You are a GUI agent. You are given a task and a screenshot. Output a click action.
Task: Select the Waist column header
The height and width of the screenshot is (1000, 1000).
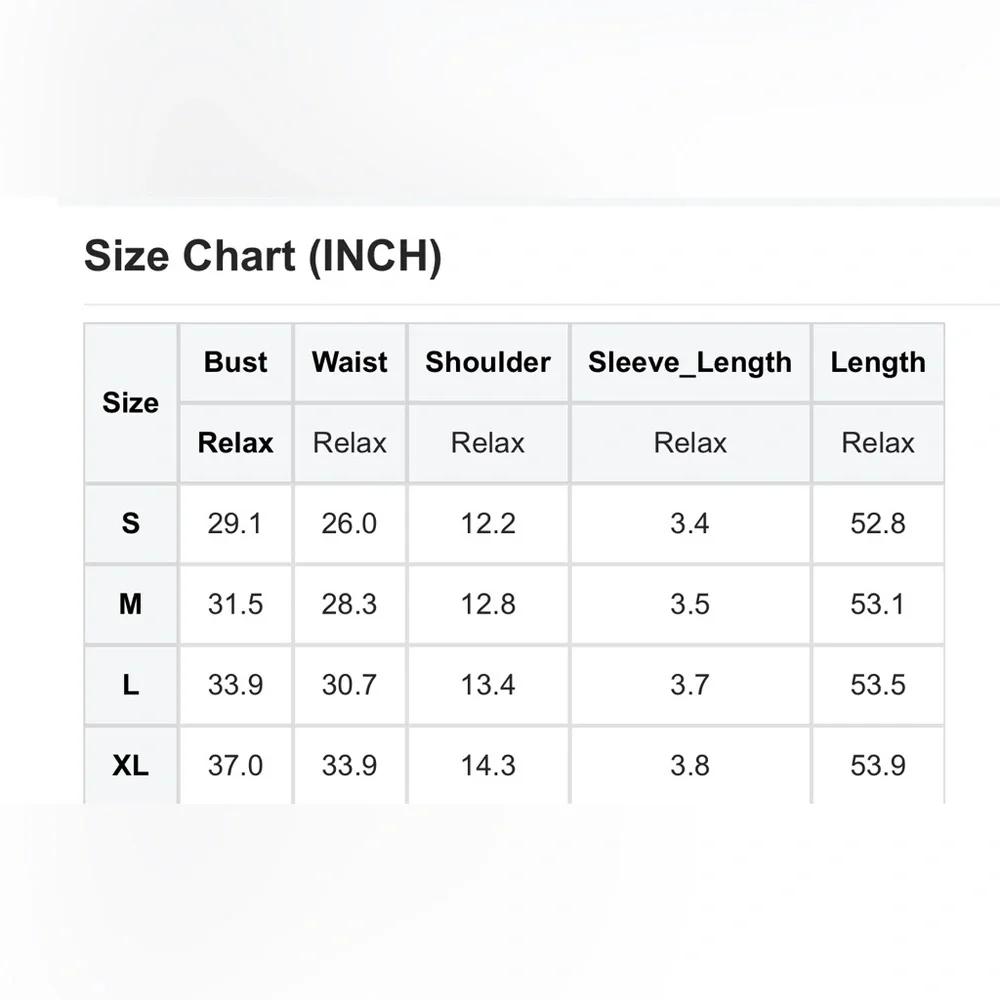click(x=349, y=362)
